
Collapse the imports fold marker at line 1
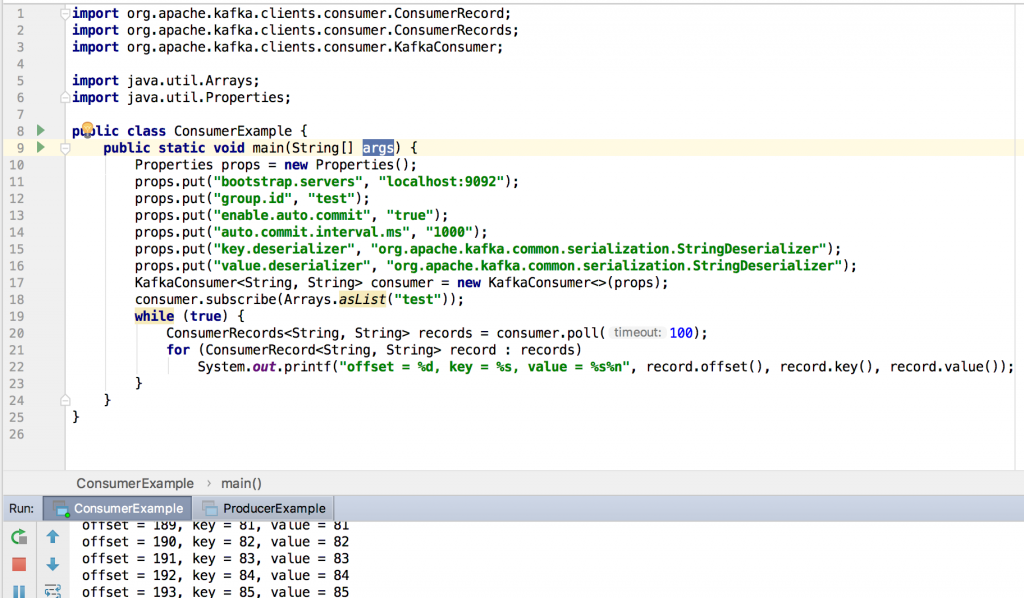point(65,13)
